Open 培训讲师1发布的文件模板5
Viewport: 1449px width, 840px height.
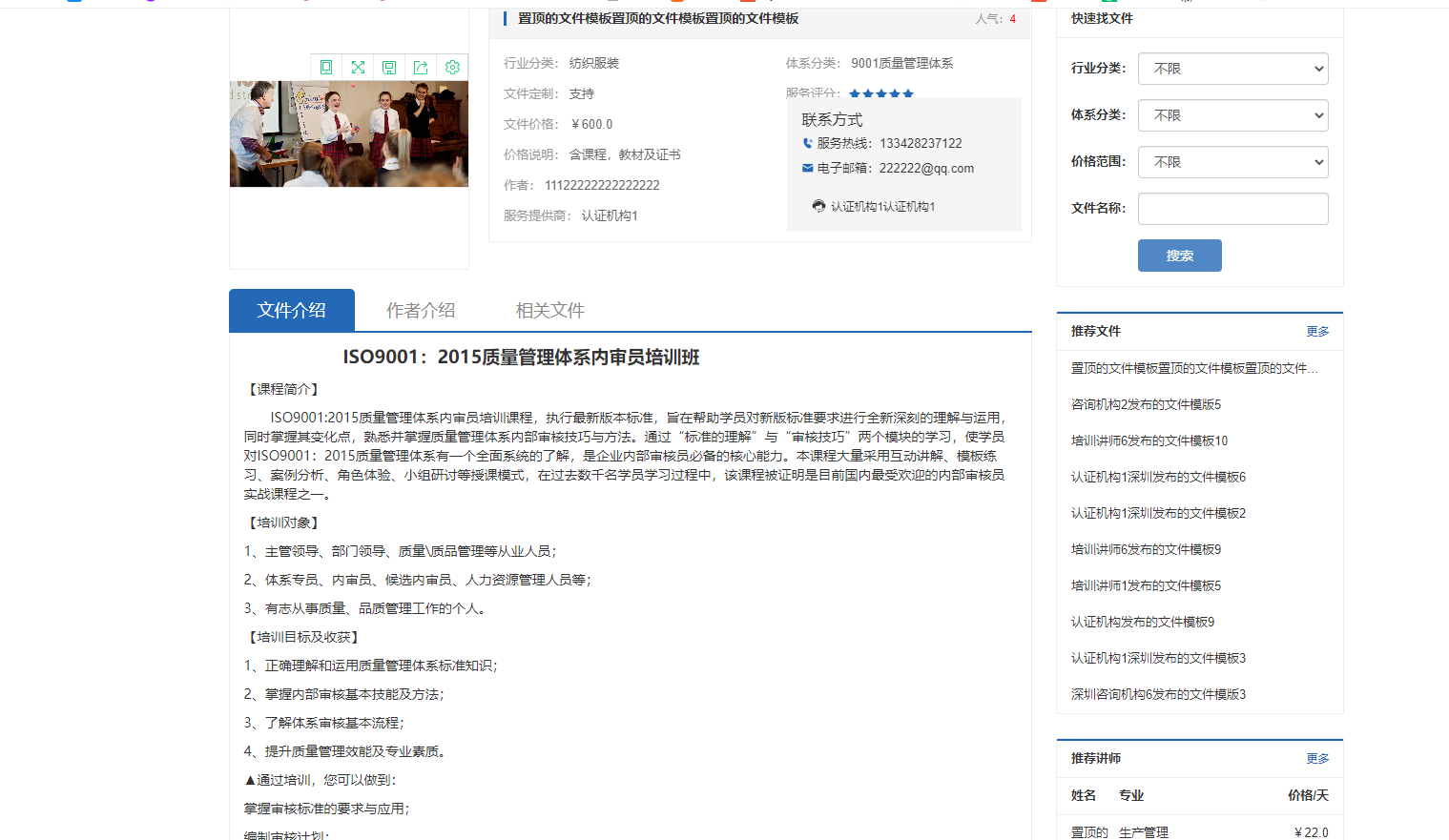click(x=1146, y=585)
